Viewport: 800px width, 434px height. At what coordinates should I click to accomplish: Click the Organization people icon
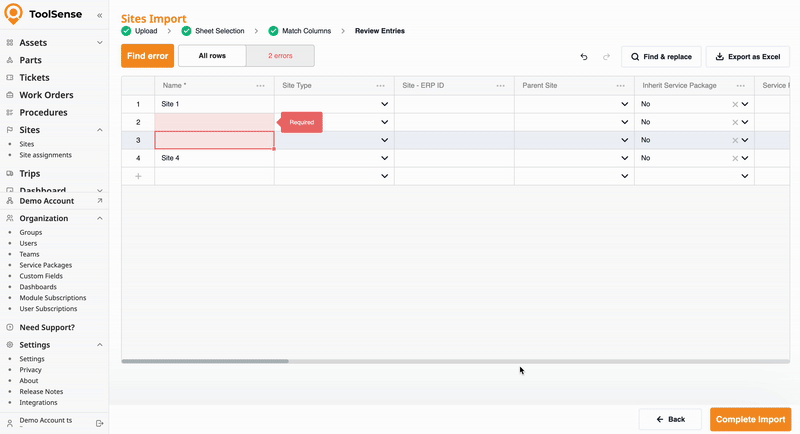point(10,218)
